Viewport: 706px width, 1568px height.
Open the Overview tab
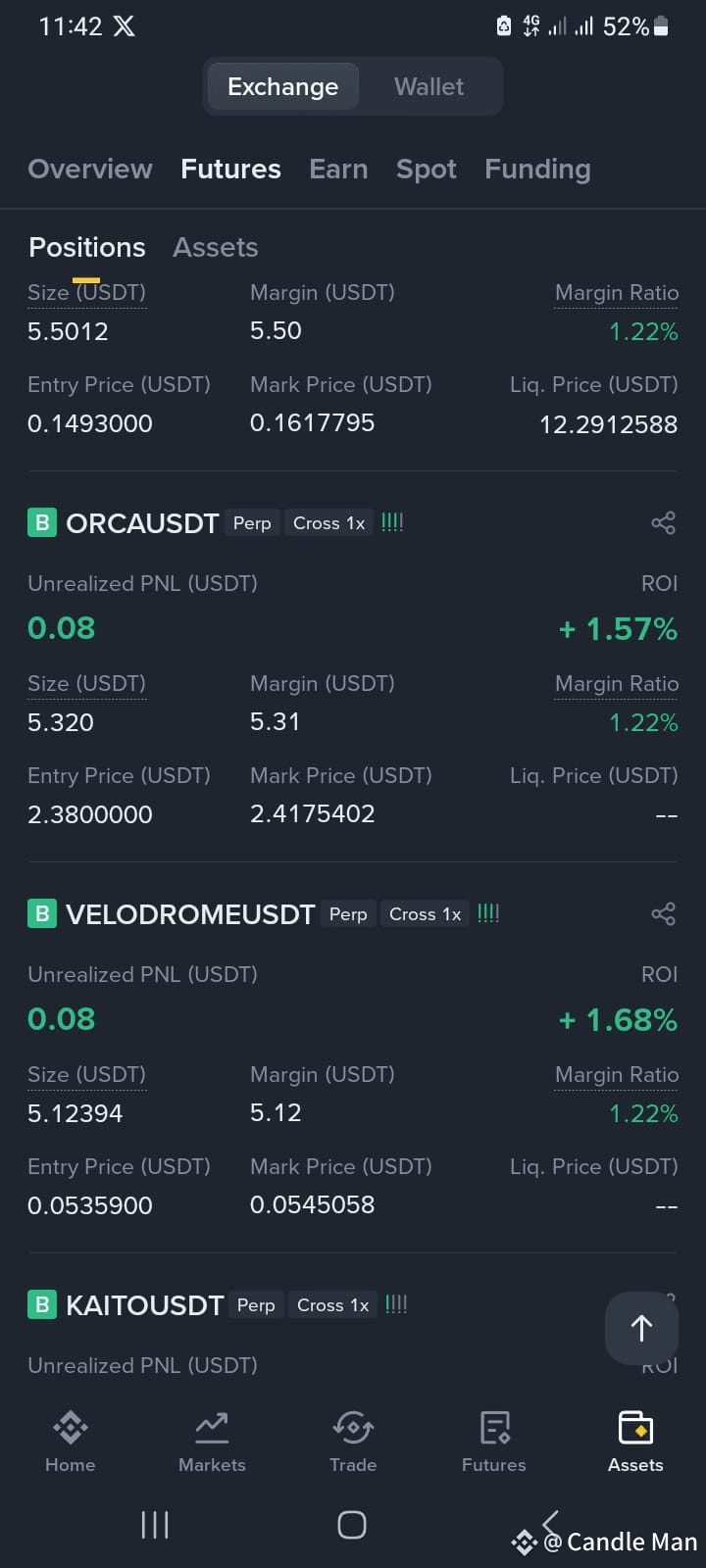click(x=90, y=169)
